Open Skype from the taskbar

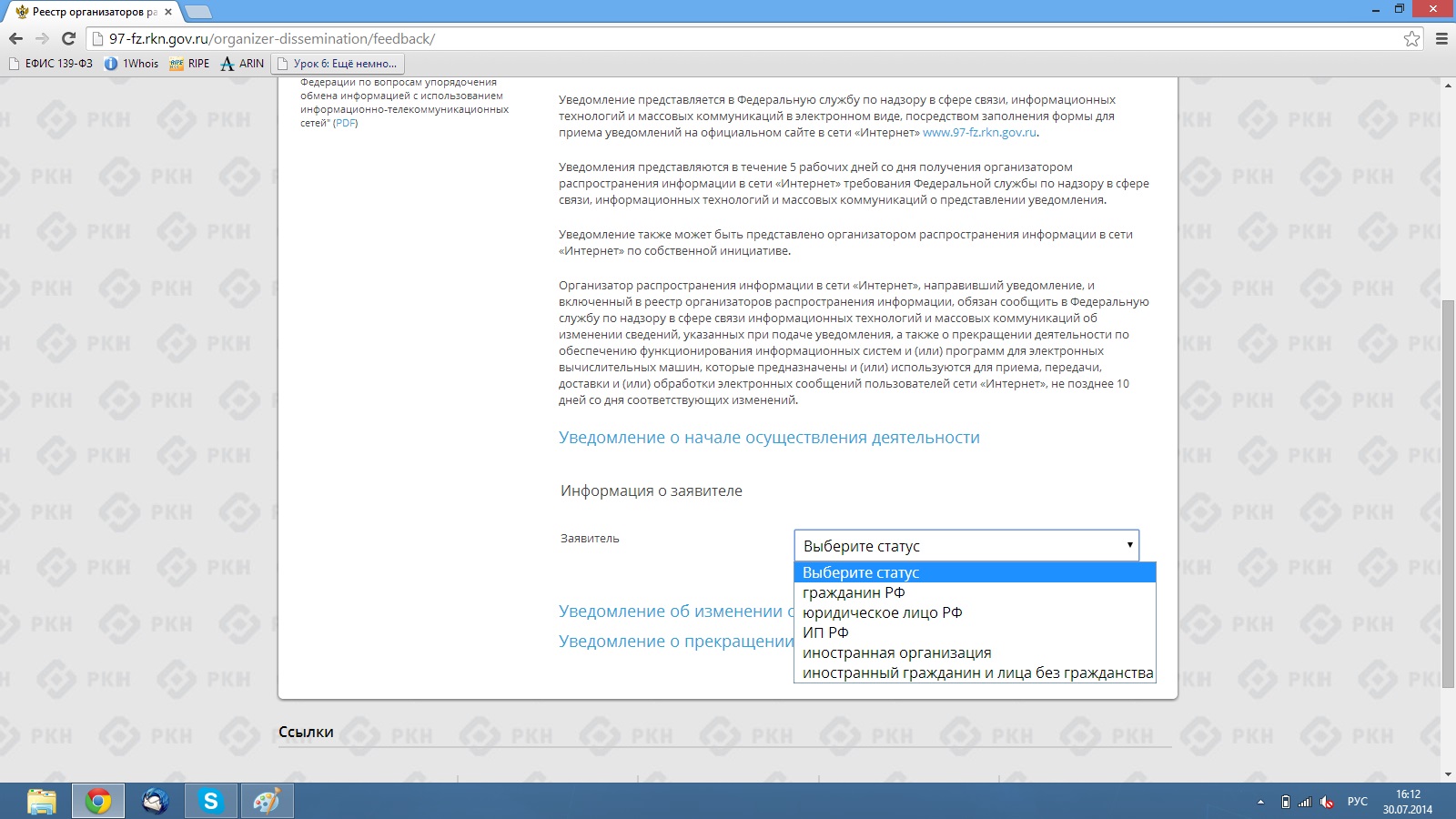(211, 801)
